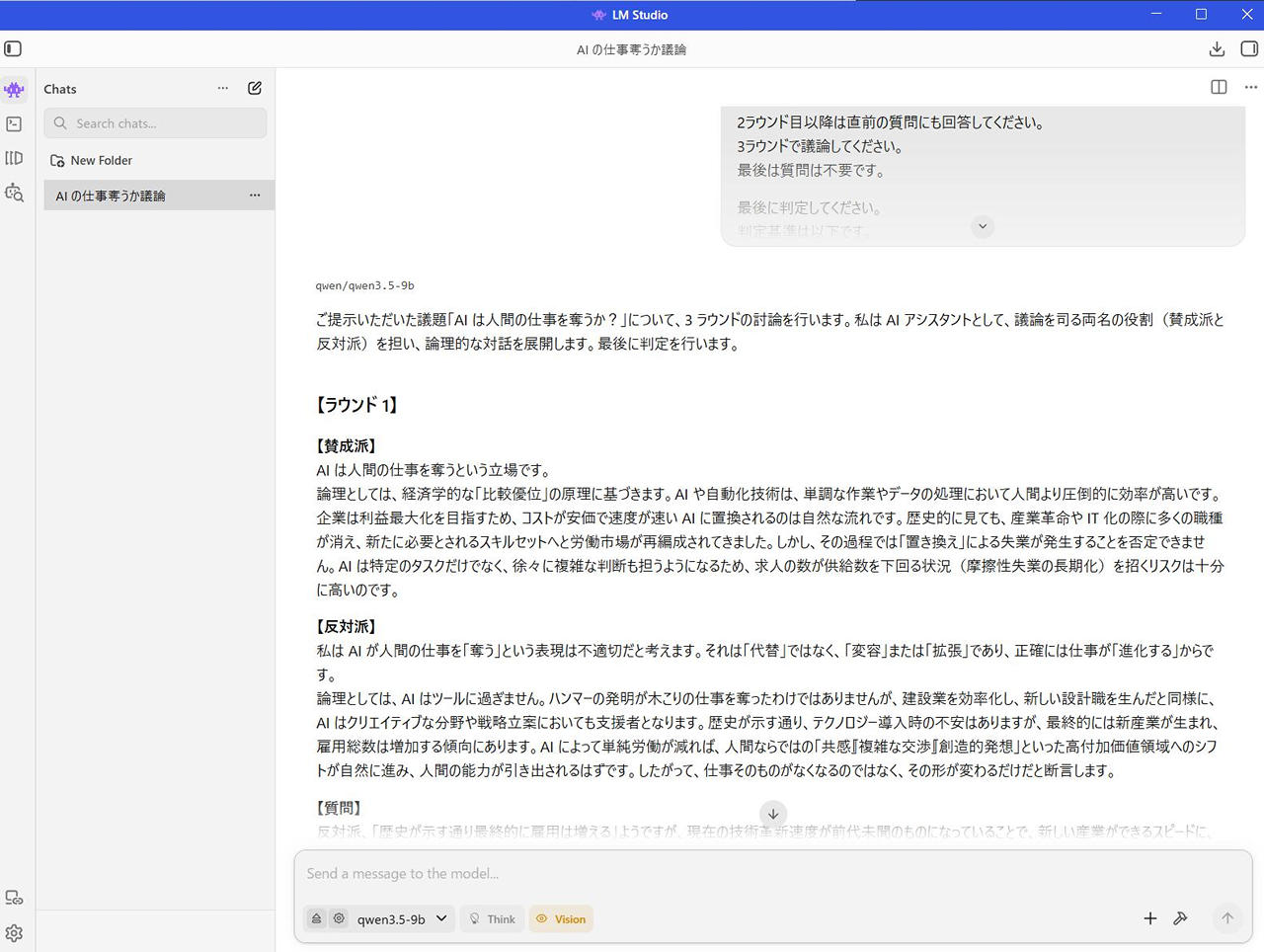Image resolution: width=1264 pixels, height=952 pixels.
Task: Open the Chats header options menu
Action: pyautogui.click(x=223, y=88)
